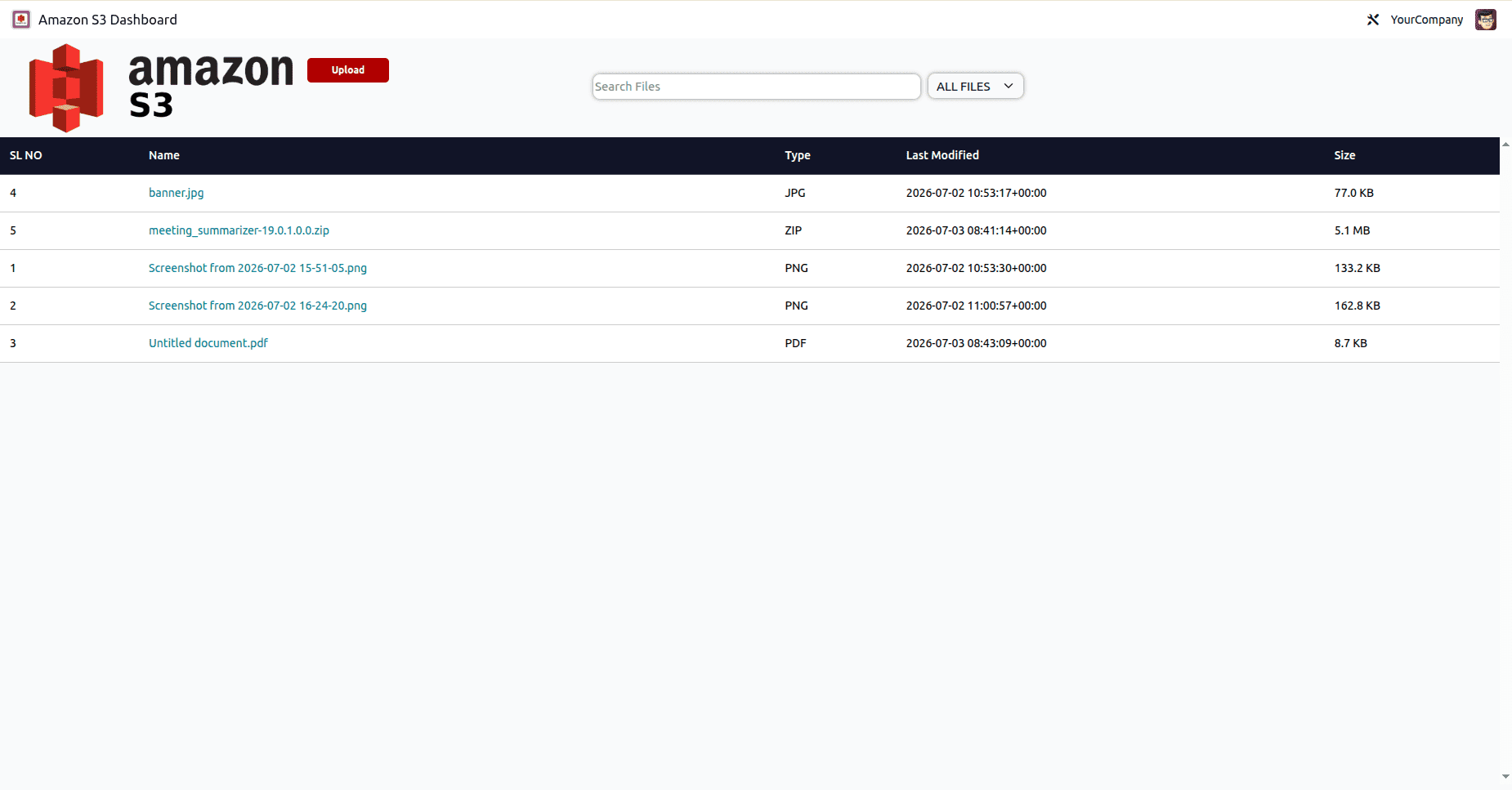Screen dimensions: 1512x790
Task: Focus the Search Files input field
Action: pos(757,87)
